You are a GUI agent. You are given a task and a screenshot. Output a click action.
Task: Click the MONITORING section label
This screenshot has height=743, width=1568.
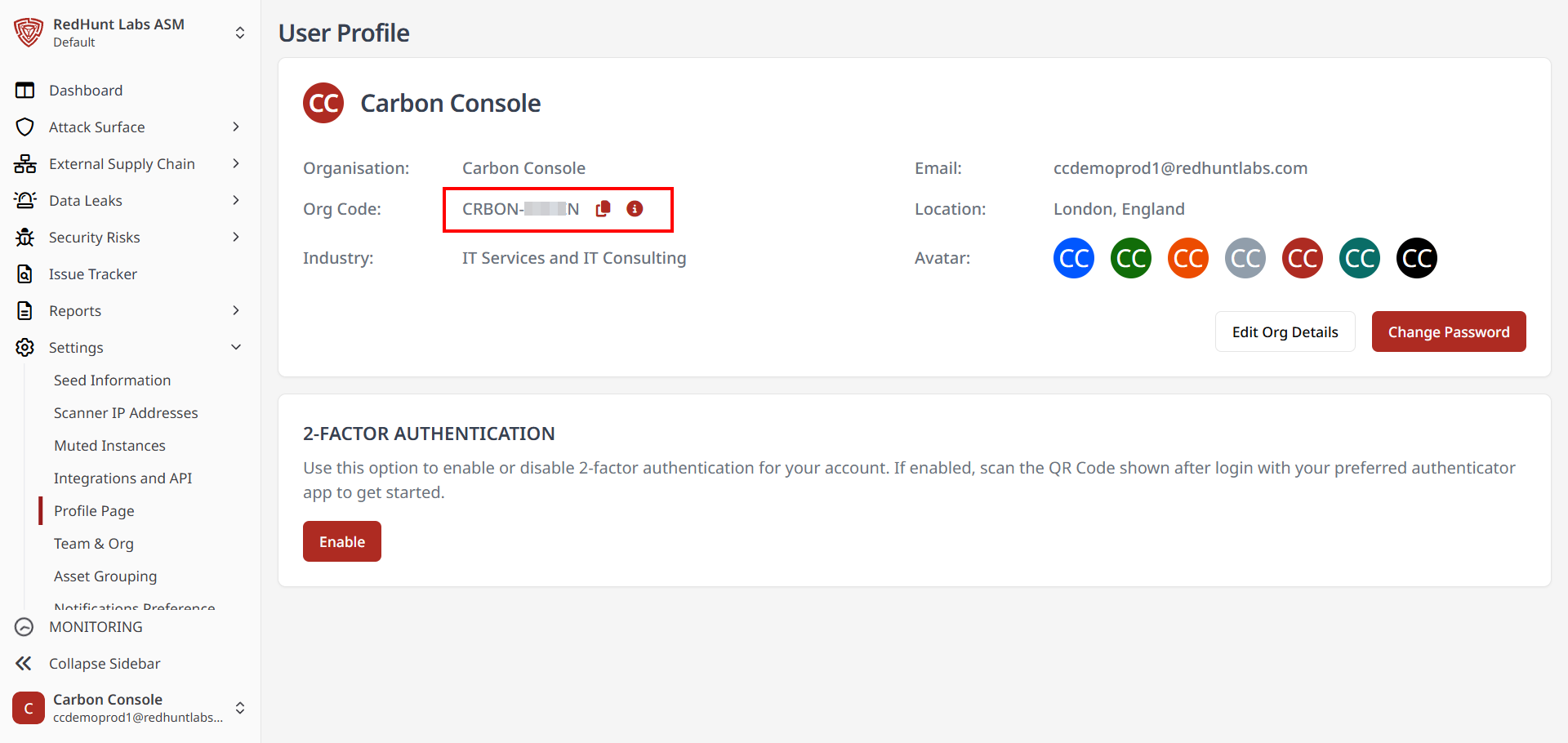tap(96, 627)
